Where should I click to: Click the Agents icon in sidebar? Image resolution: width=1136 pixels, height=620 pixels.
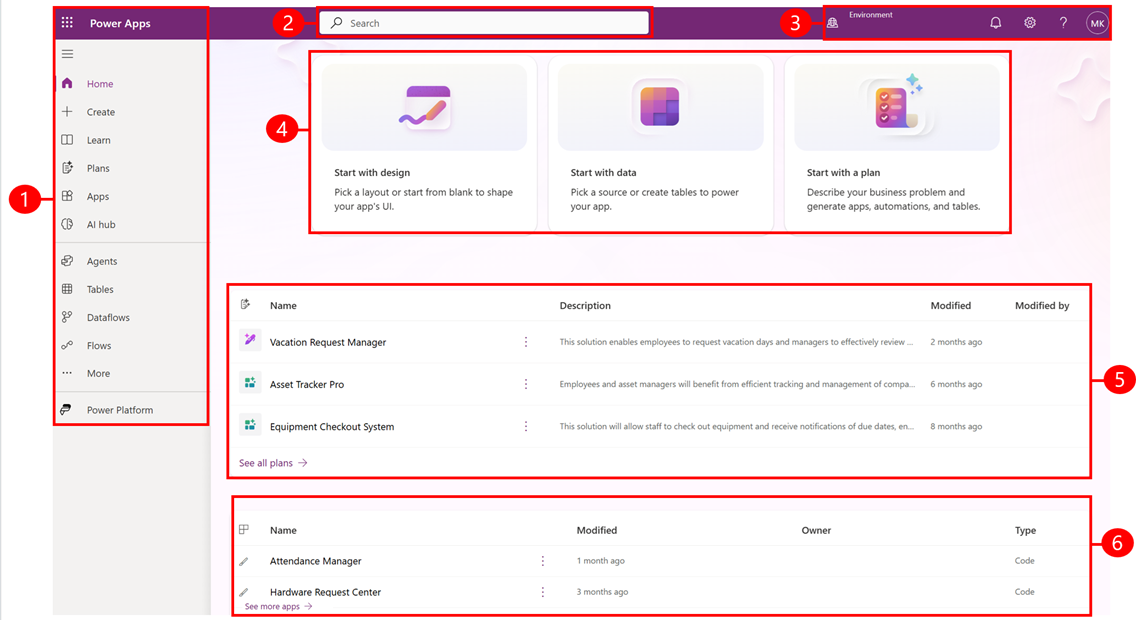[67, 261]
